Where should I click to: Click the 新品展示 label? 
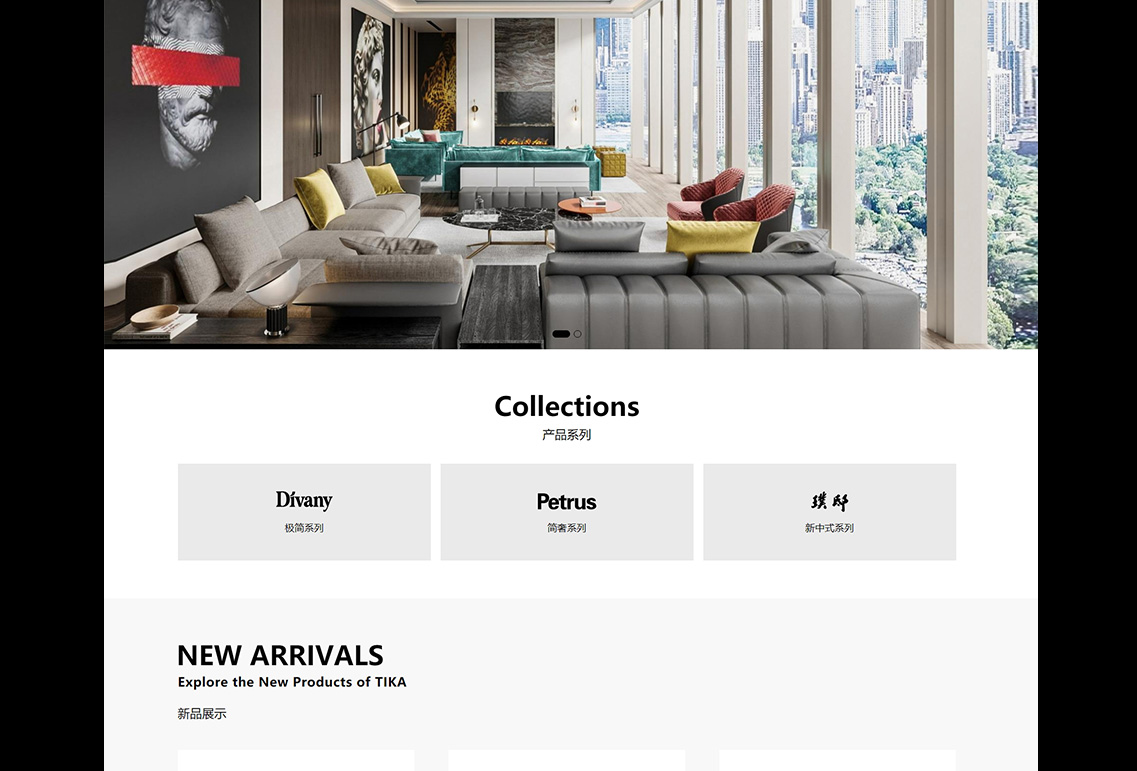[x=202, y=714]
